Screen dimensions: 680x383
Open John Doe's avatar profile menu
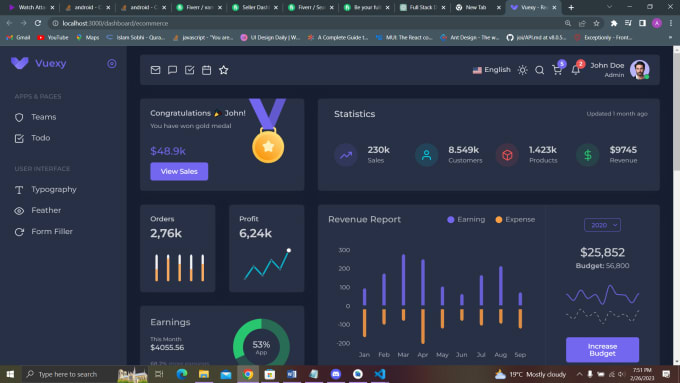(x=640, y=69)
